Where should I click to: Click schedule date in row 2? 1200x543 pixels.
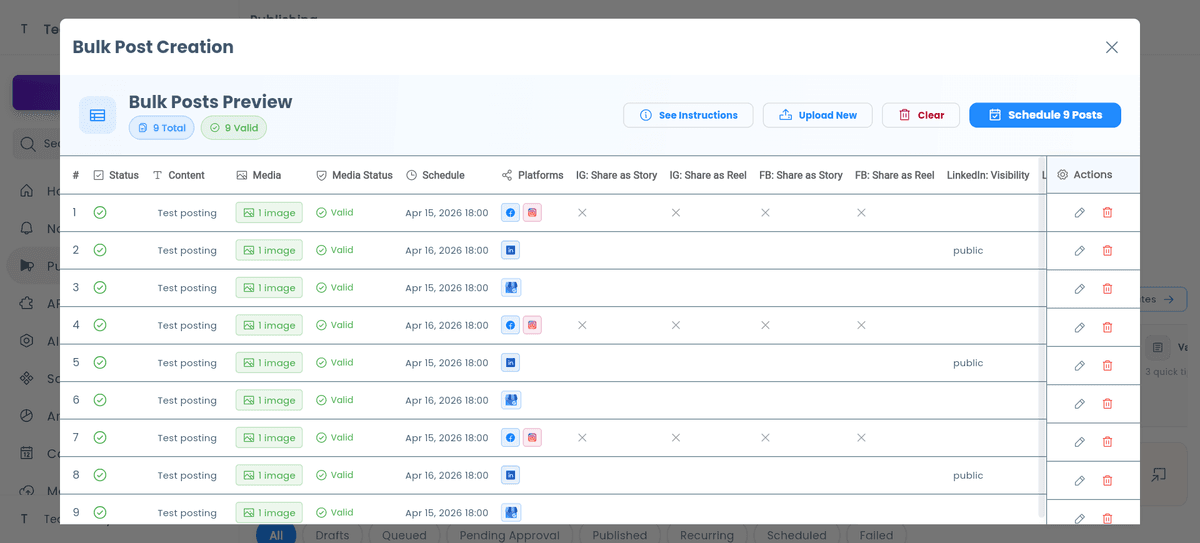click(x=447, y=250)
